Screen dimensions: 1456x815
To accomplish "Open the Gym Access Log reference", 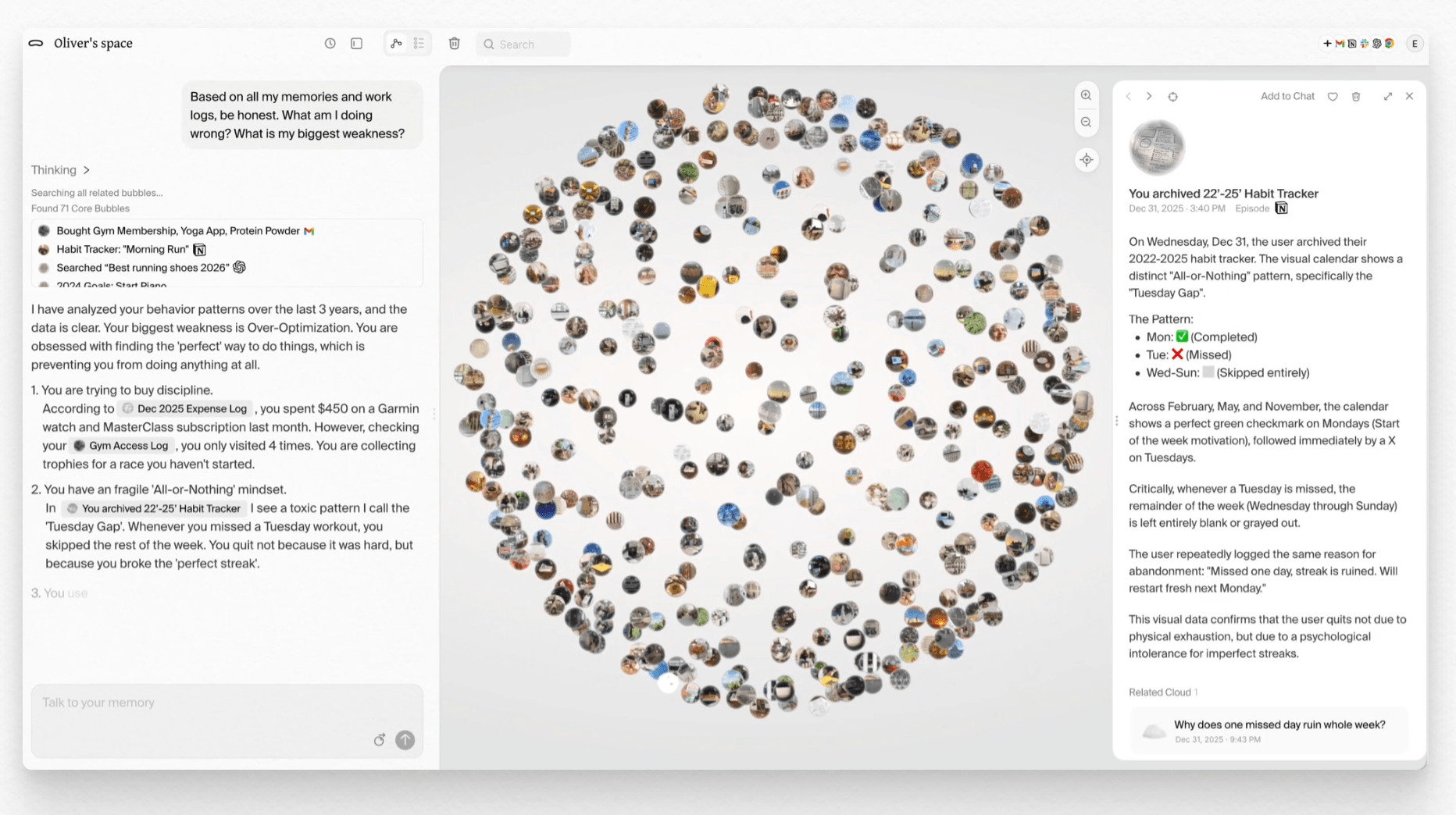I will point(122,446).
